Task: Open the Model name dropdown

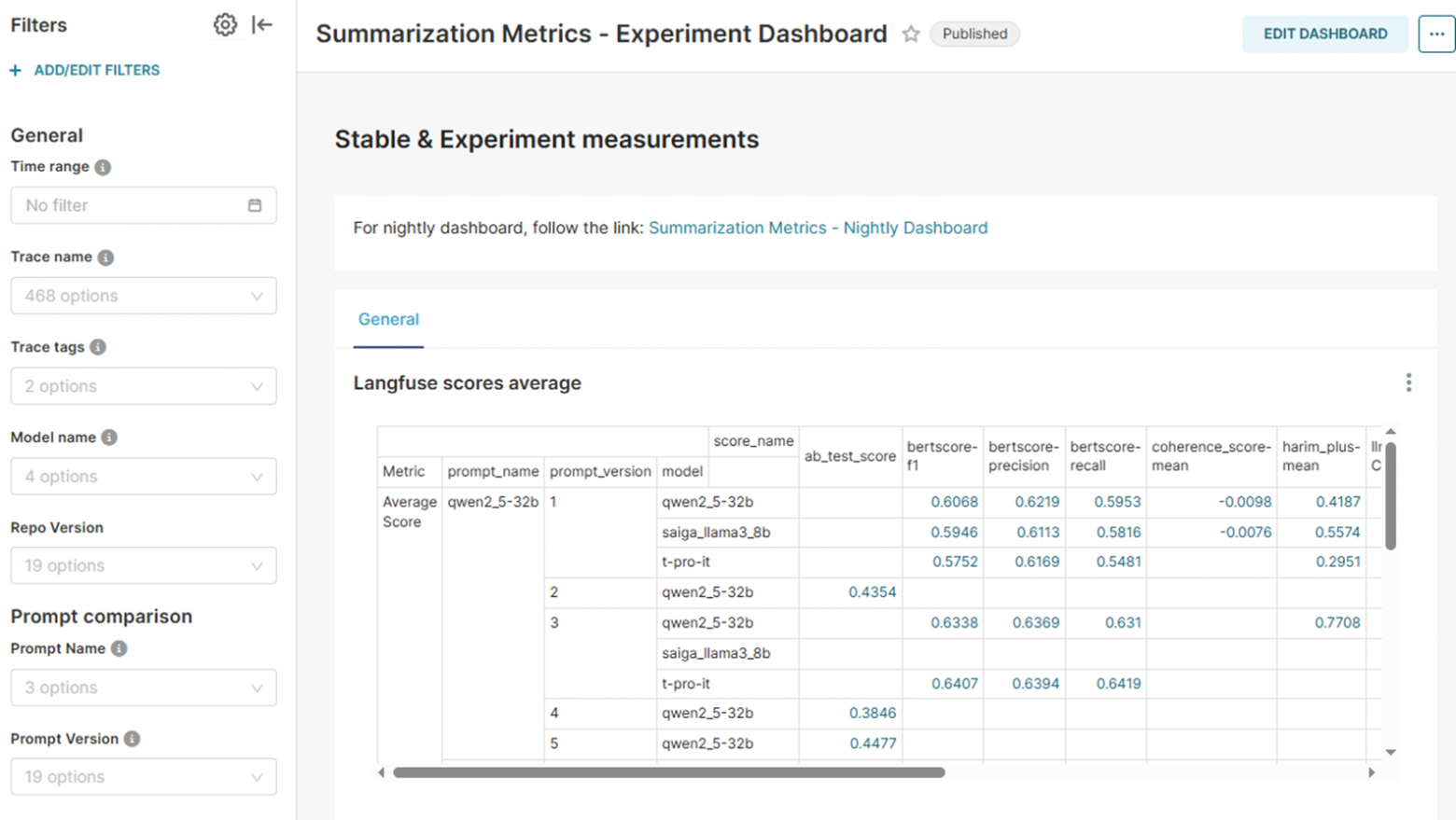Action: (143, 477)
